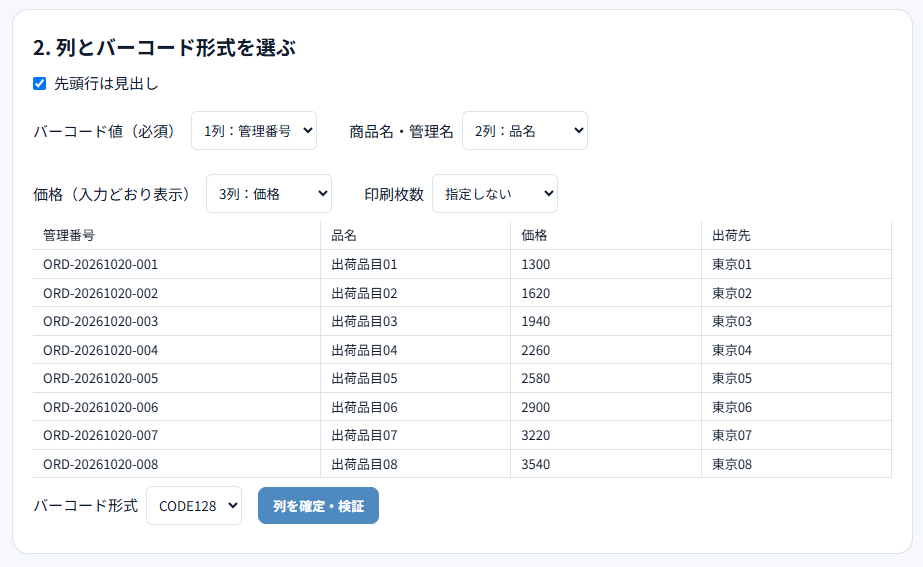Viewport: 923px width, 567px height.
Task: Select cell ORD-20261020-004
Action: [x=177, y=350]
